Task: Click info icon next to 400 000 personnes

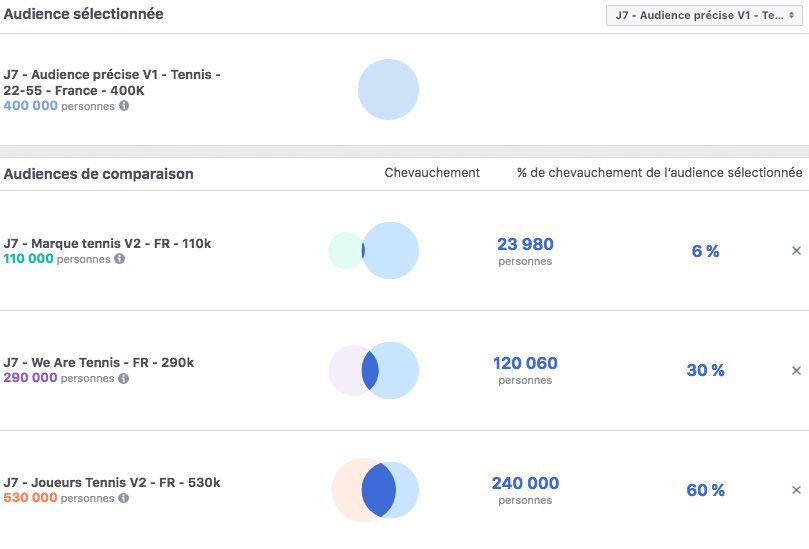Action: click(124, 106)
